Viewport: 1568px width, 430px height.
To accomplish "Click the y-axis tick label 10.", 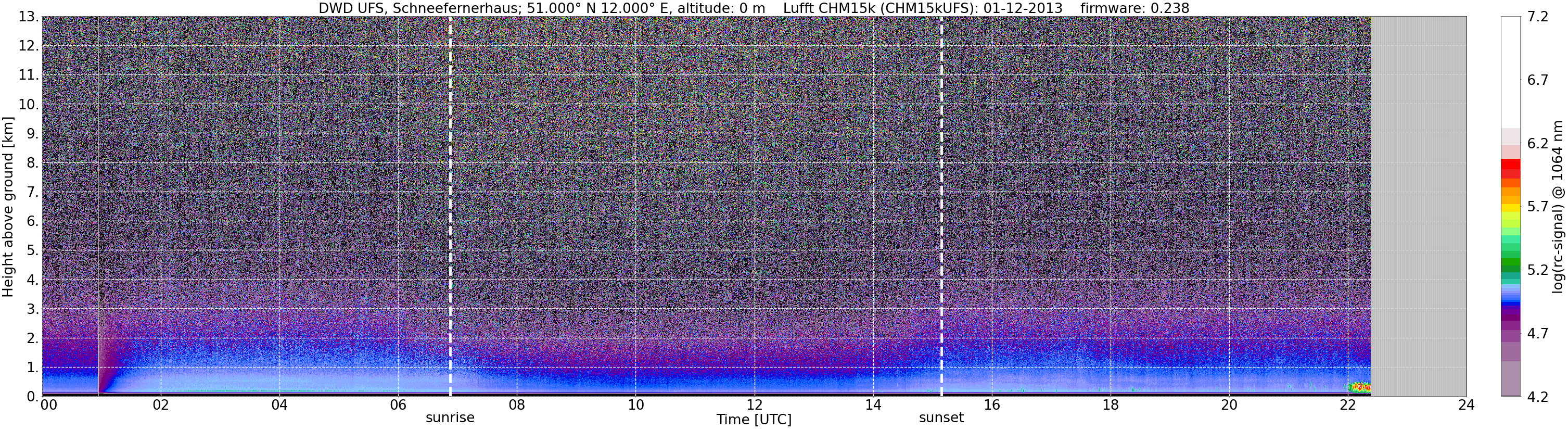I will click(x=29, y=105).
